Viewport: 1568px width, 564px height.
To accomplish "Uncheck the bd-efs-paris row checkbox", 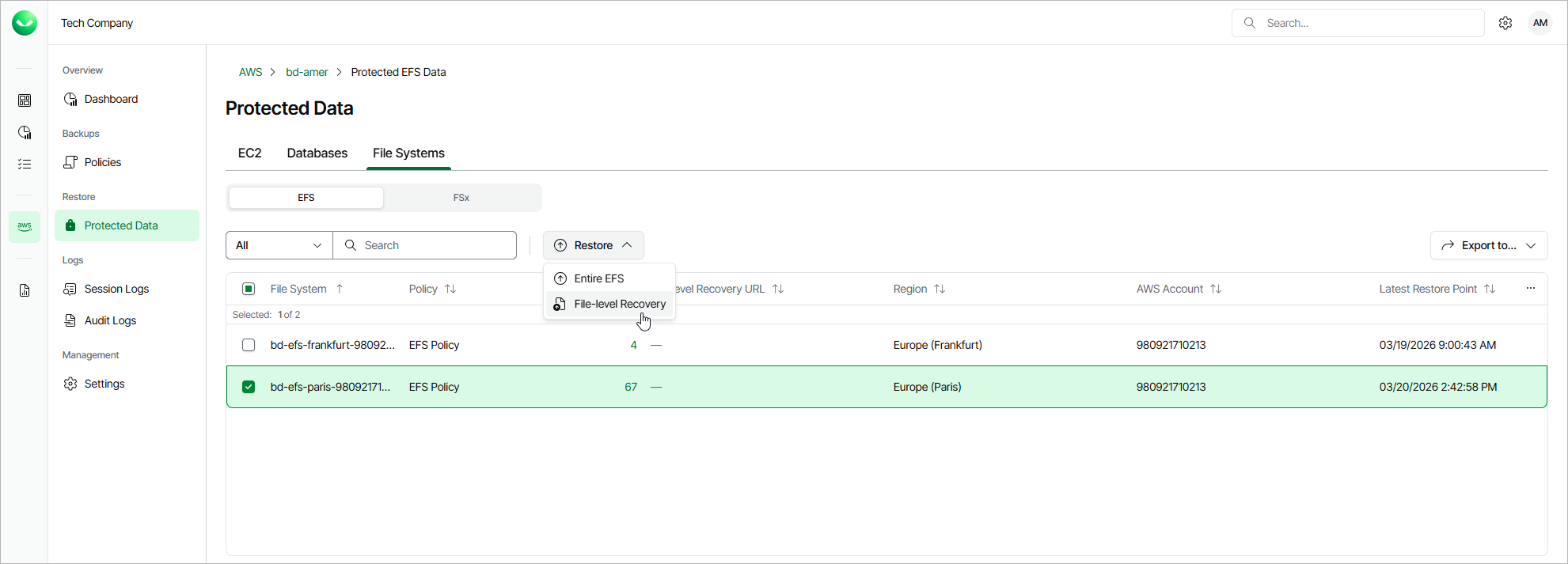I will tap(249, 387).
